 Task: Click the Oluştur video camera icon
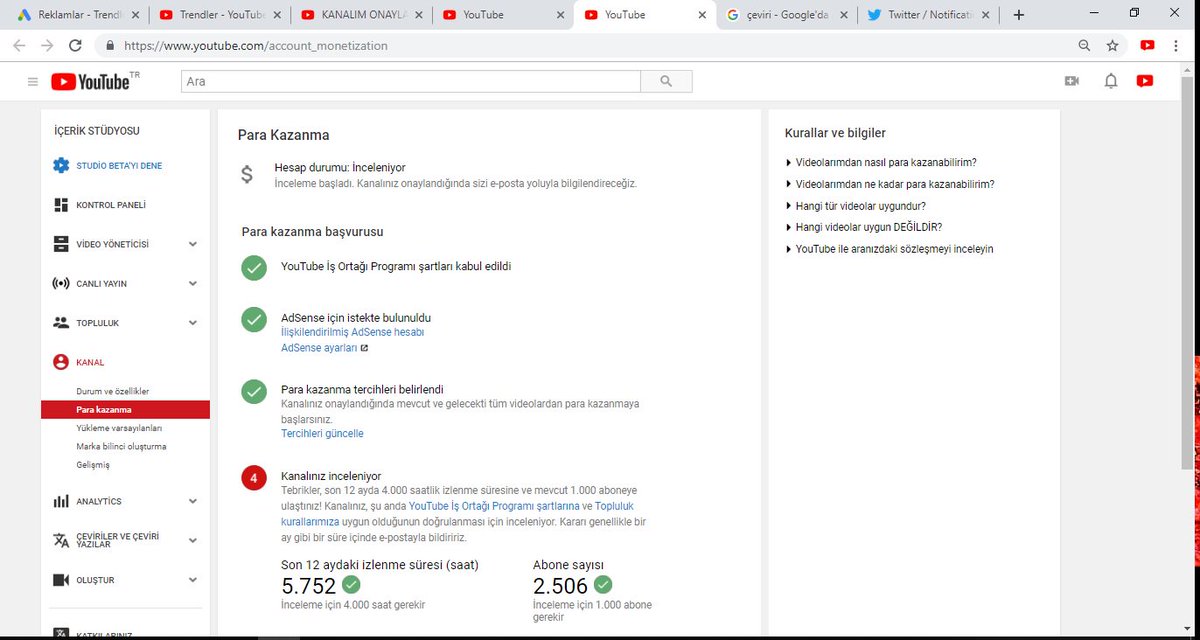61,580
